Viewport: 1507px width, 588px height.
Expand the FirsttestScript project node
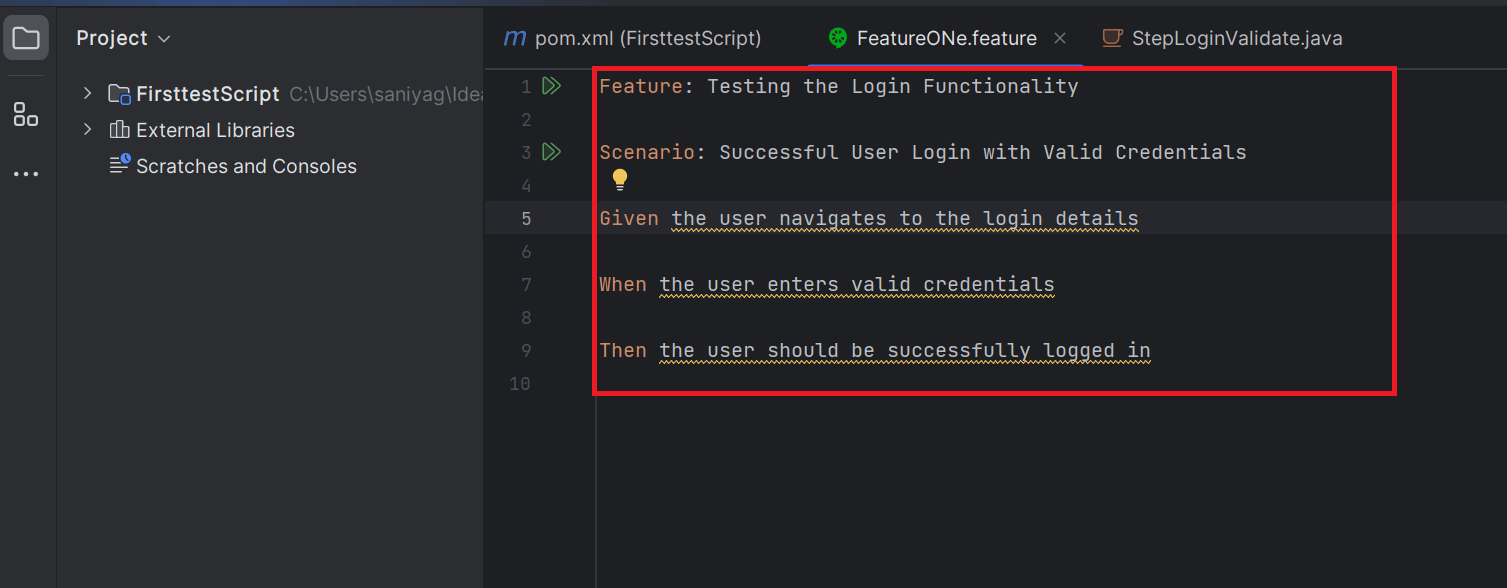point(88,94)
